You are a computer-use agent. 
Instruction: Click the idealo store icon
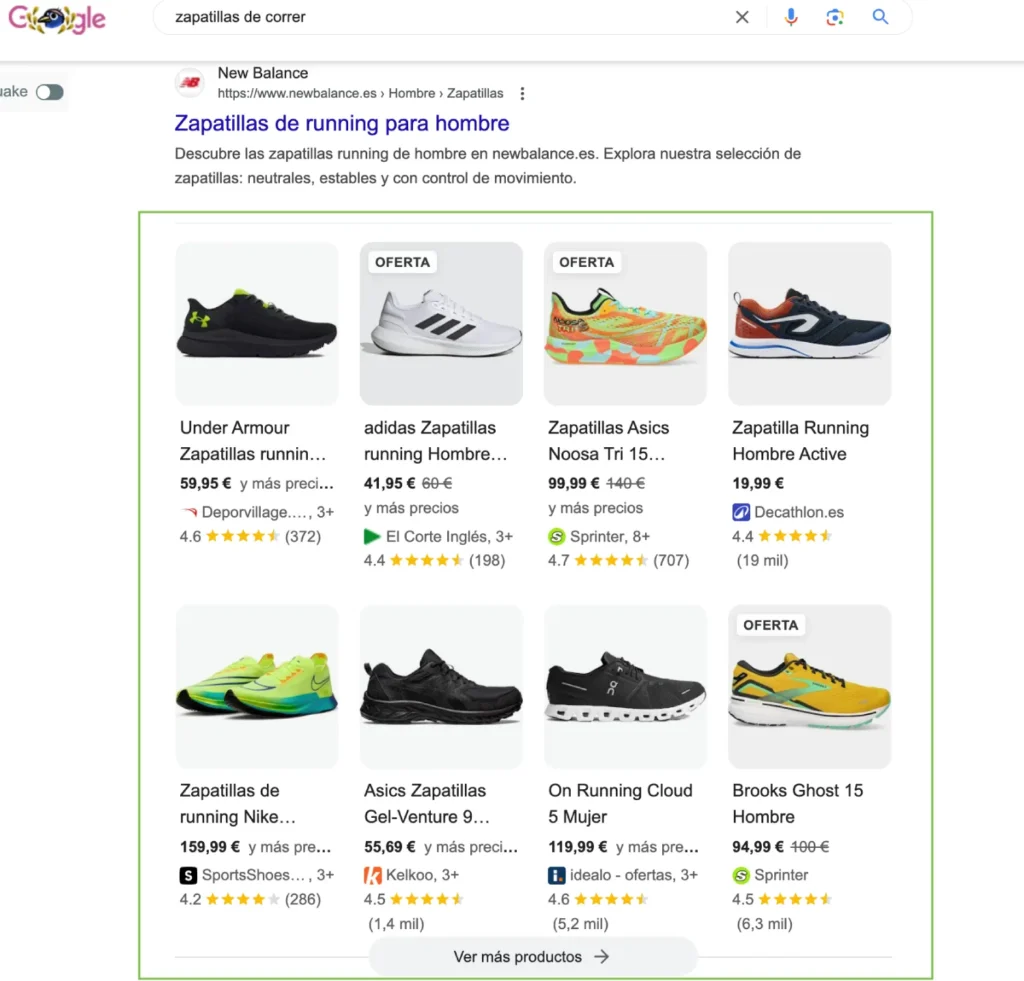[556, 875]
